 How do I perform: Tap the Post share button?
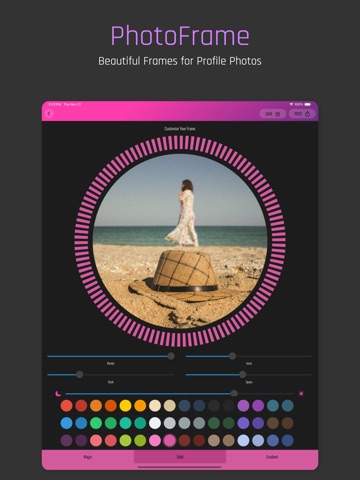302,114
